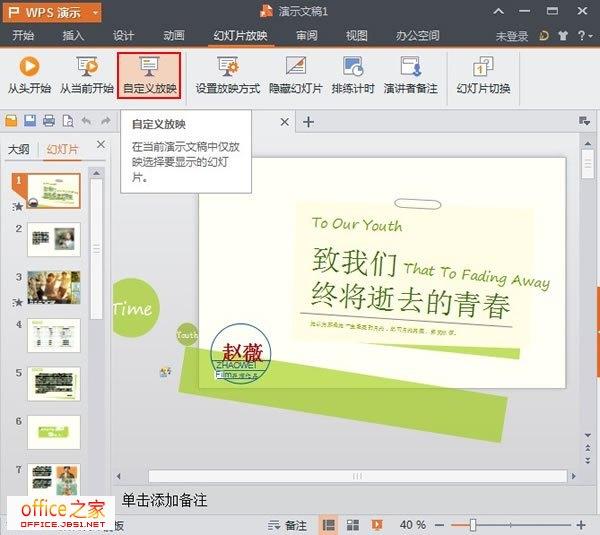Open 自定义放映 custom show
Image resolution: width=600 pixels, height=535 pixels.
pyautogui.click(x=150, y=75)
